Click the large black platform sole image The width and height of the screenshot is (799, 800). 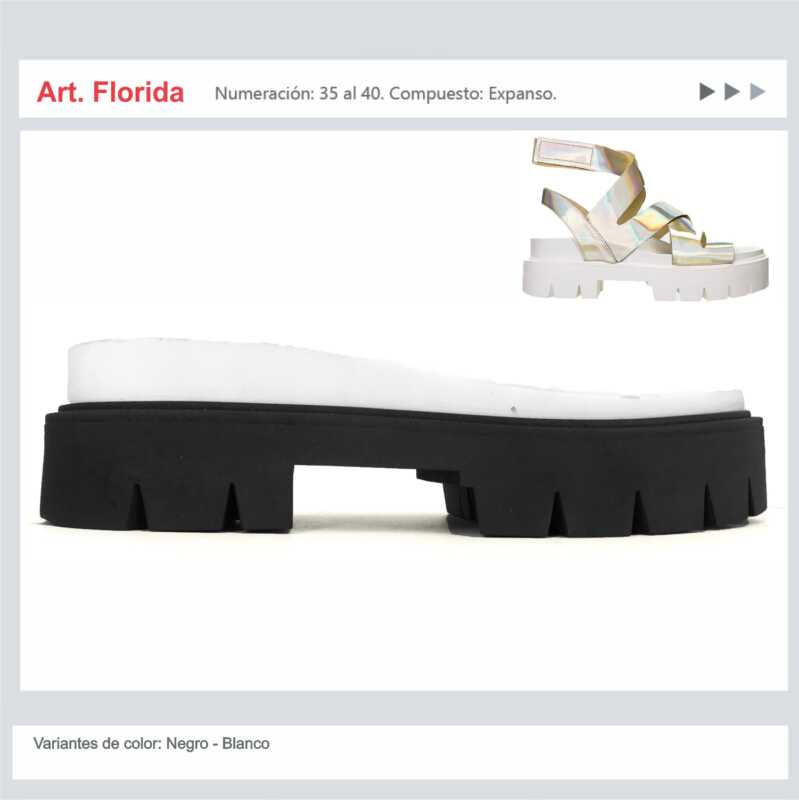pos(403,469)
